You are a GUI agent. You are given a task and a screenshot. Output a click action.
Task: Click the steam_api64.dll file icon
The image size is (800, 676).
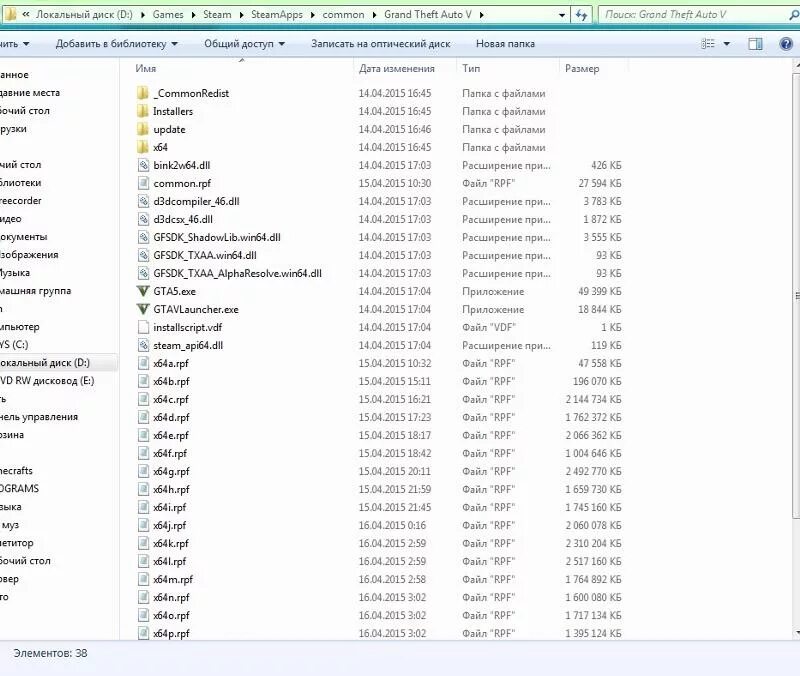point(143,345)
